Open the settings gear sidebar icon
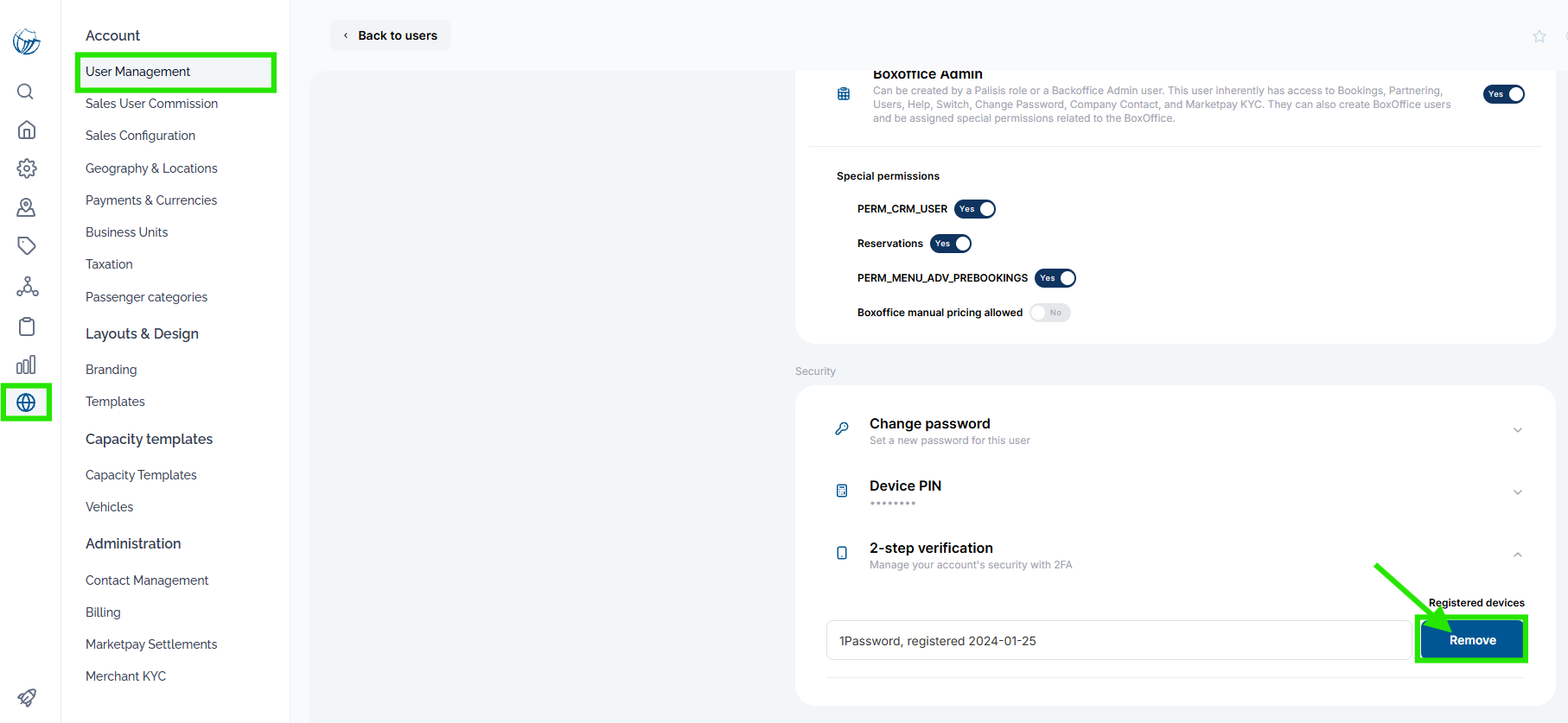1568x723 pixels. pos(27,168)
